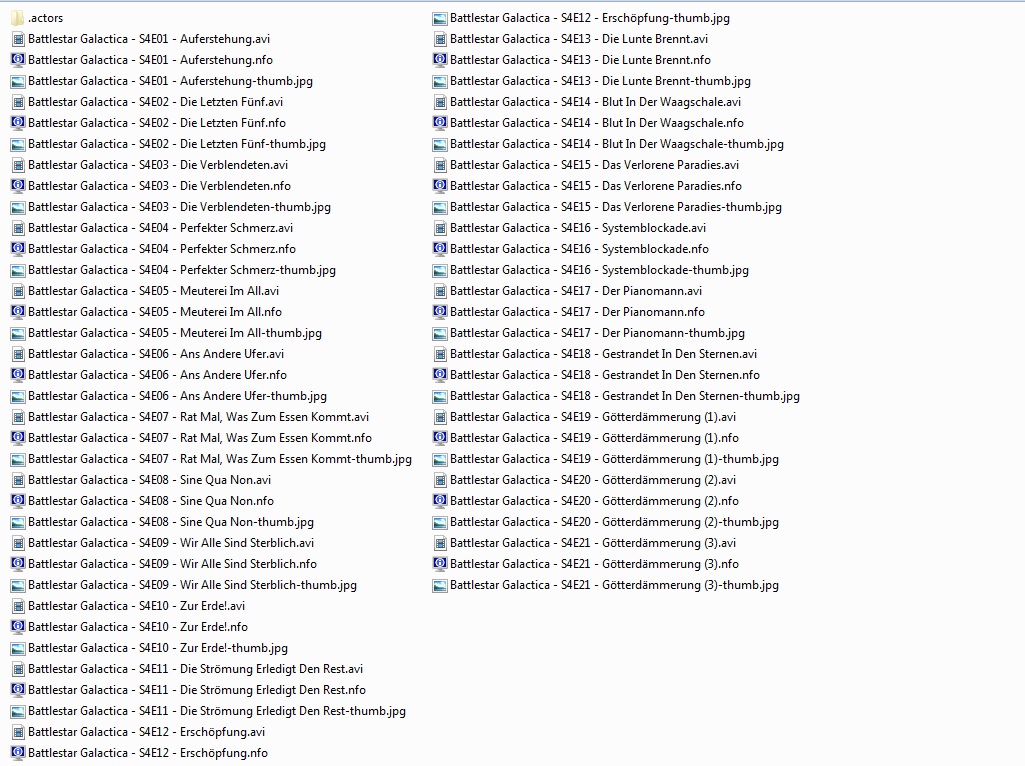Select file name 'S4E02 - Die Letzten Fünf.nfo'
Screen dimensions: 1025x766
click(x=157, y=123)
